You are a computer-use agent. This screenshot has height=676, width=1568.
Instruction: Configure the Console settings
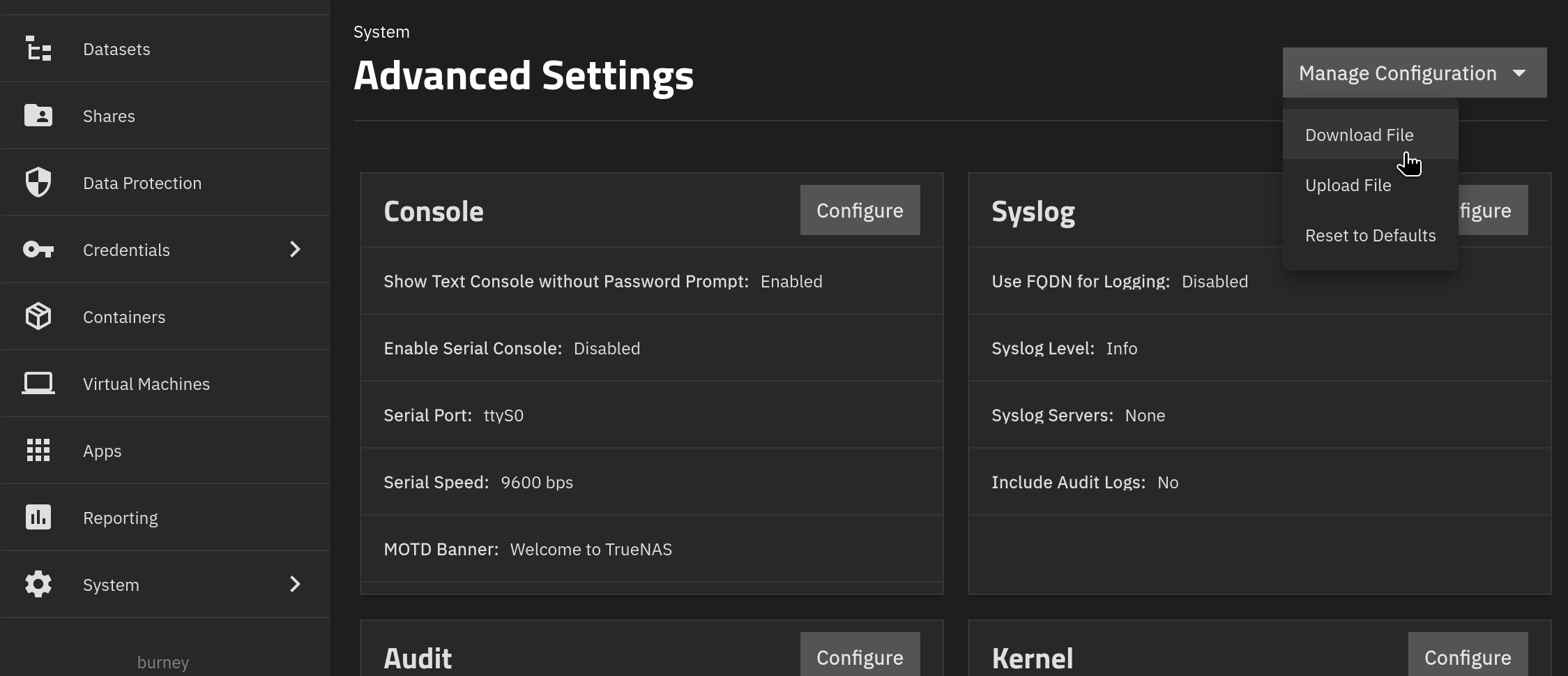(860, 210)
